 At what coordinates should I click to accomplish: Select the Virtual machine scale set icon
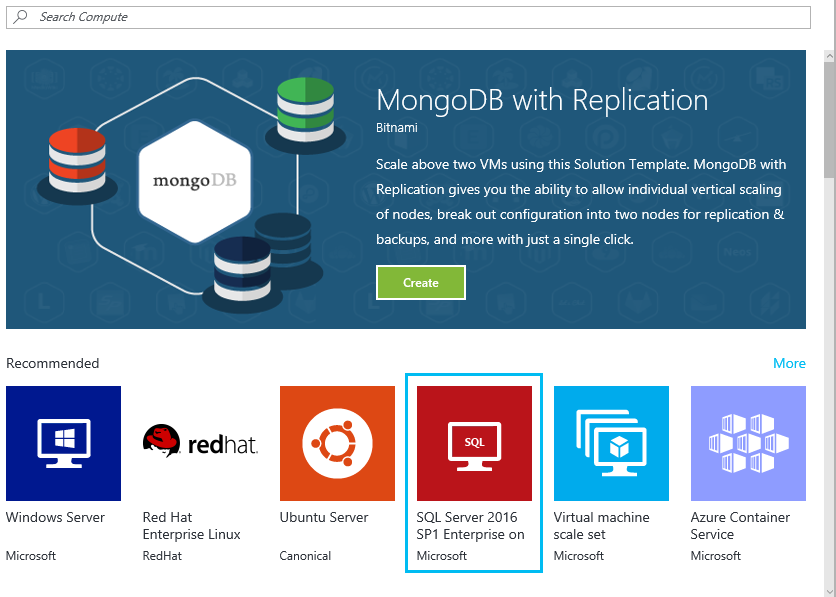tap(611, 443)
